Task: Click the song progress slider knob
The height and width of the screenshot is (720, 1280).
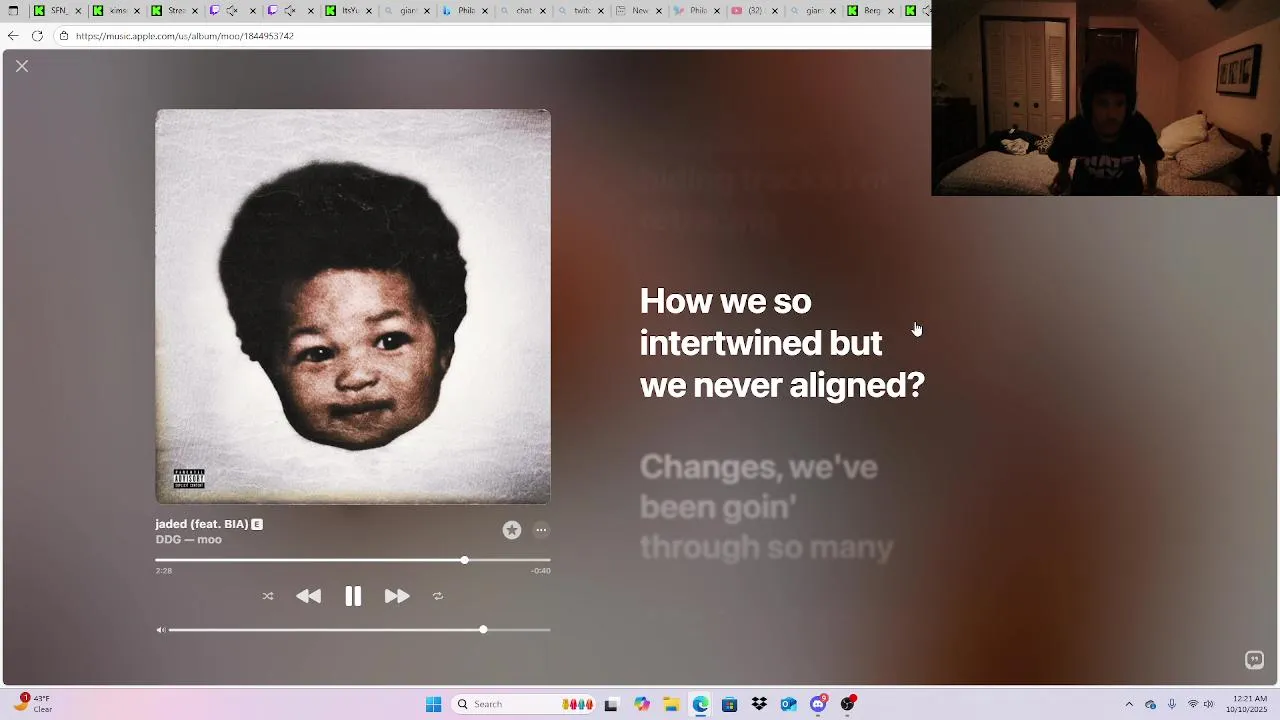Action: coord(464,560)
